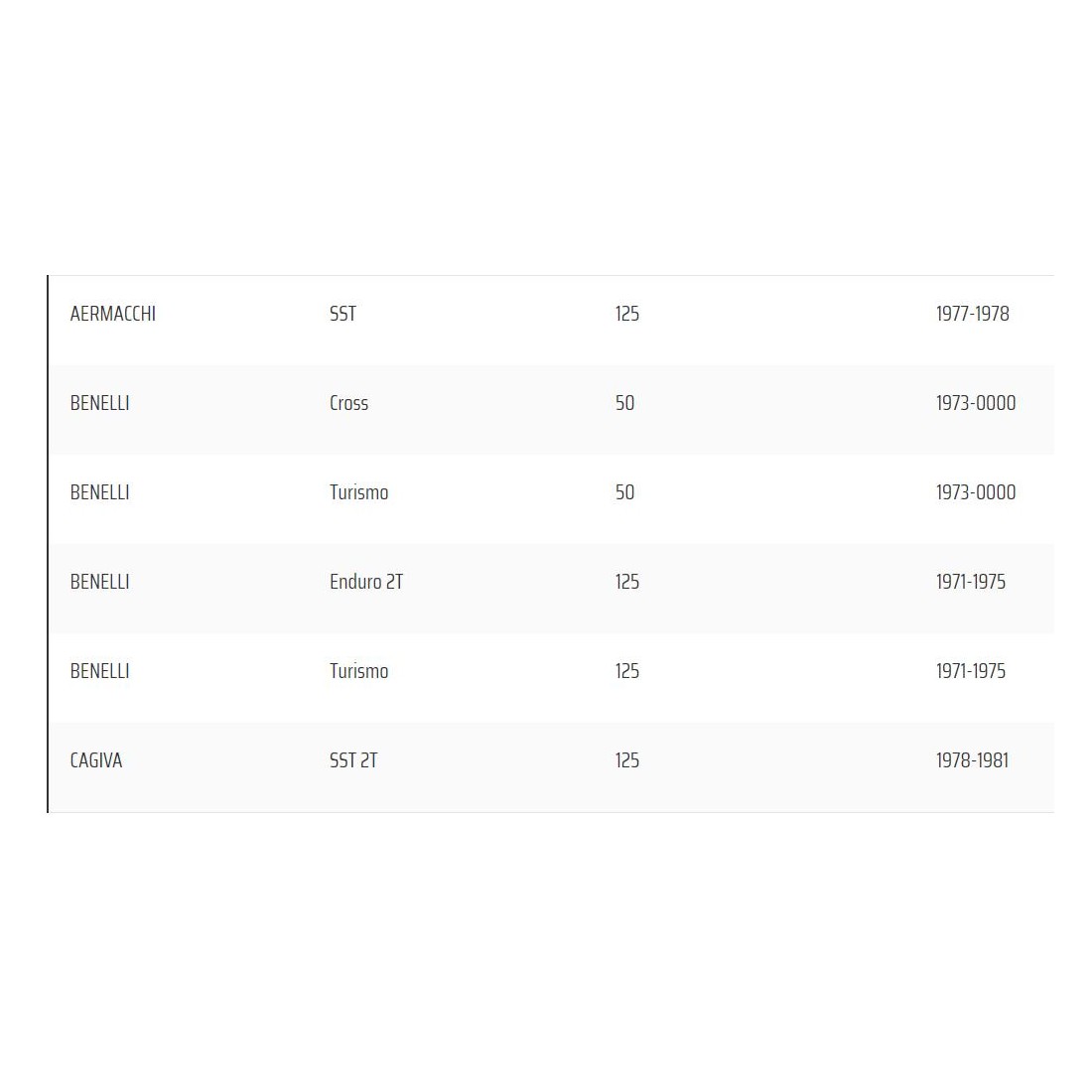Select 125 in the CAGIVA row
This screenshot has height=1092, width=1092.
coord(626,760)
